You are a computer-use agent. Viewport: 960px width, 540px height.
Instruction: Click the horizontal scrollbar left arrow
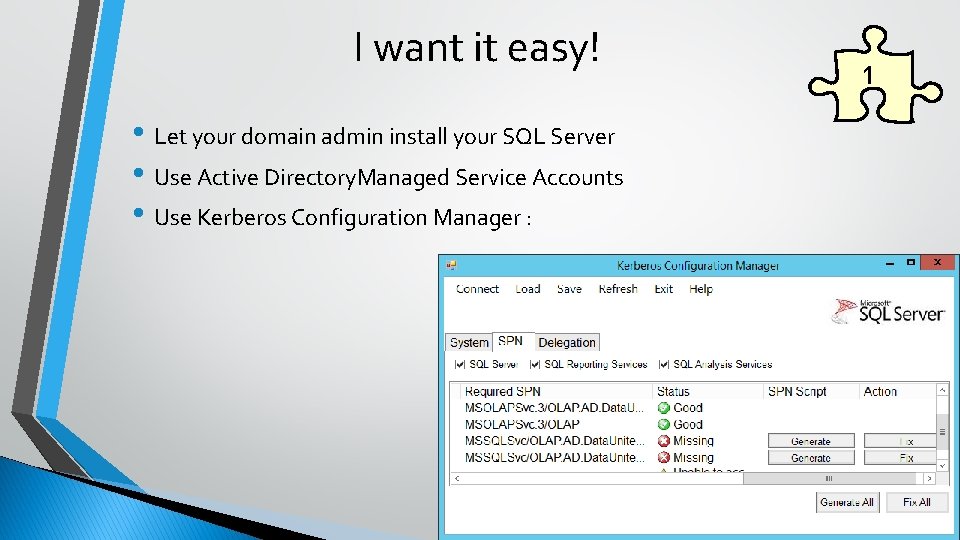[457, 479]
